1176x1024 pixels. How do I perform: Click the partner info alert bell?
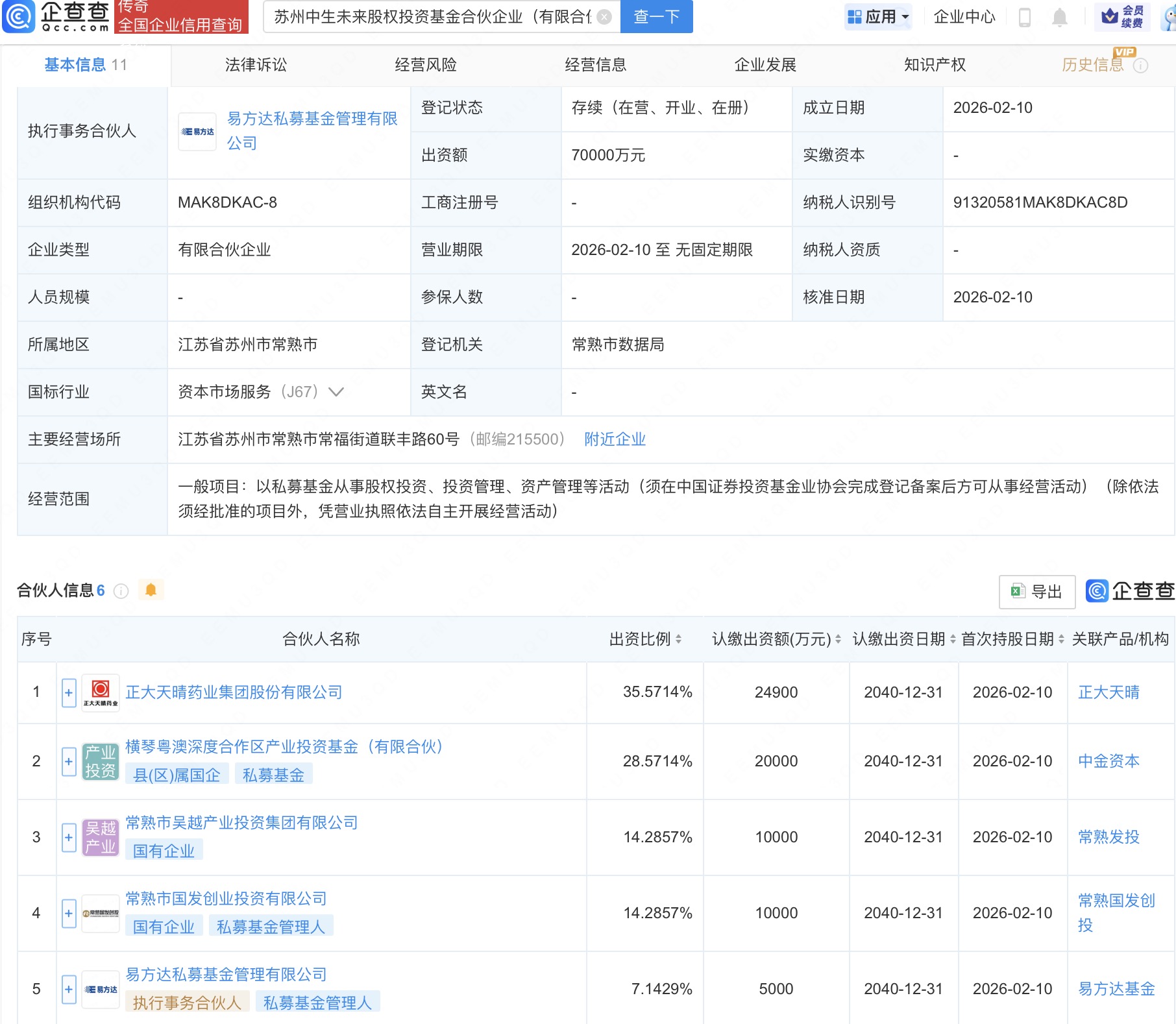tap(151, 590)
